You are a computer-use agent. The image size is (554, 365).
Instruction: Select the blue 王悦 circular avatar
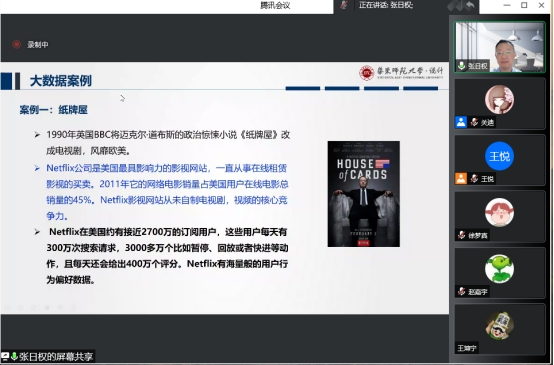[x=499, y=156]
